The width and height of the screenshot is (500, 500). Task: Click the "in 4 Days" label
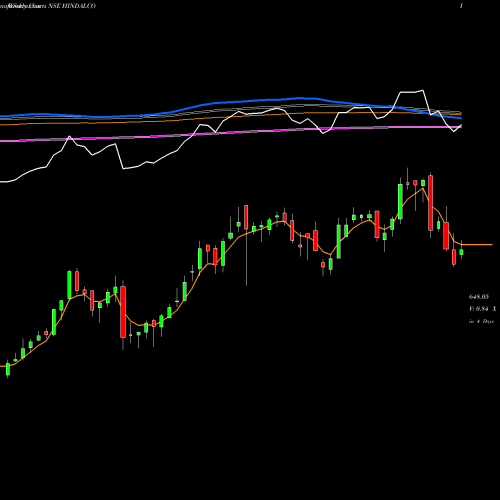pos(481,321)
